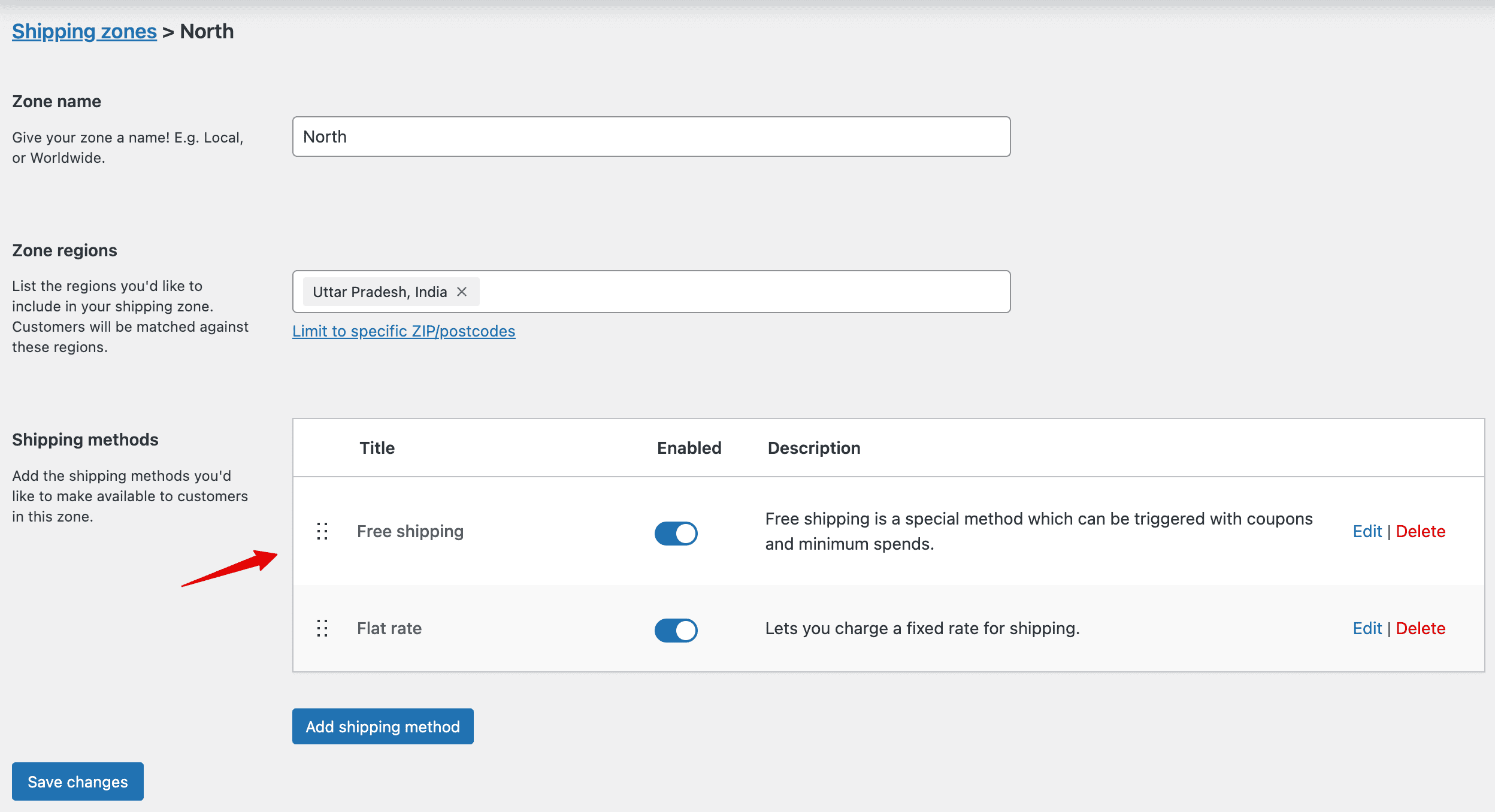
Task: Disable the Free shipping toggle
Action: pos(676,533)
